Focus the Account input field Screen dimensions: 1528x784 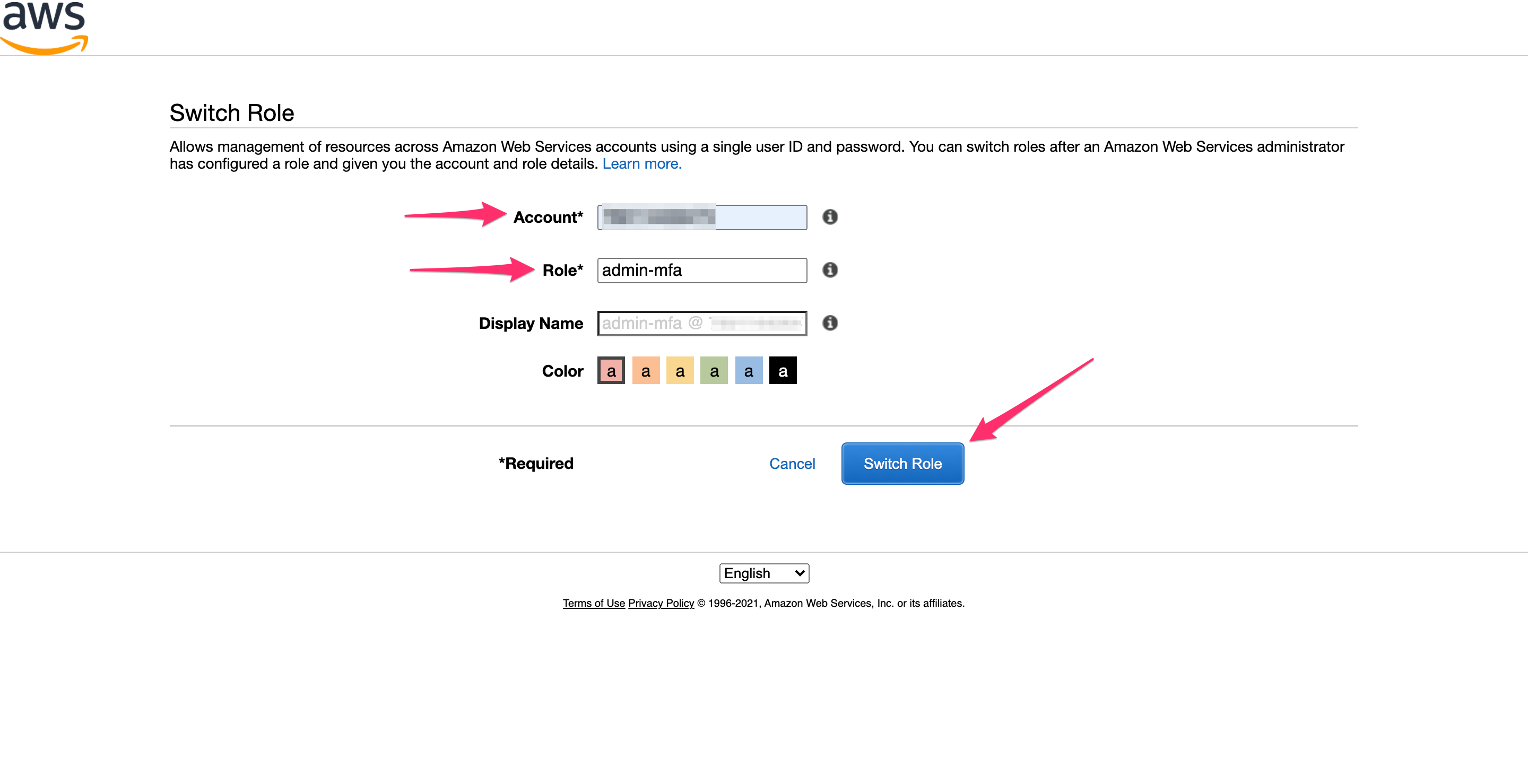(702, 217)
